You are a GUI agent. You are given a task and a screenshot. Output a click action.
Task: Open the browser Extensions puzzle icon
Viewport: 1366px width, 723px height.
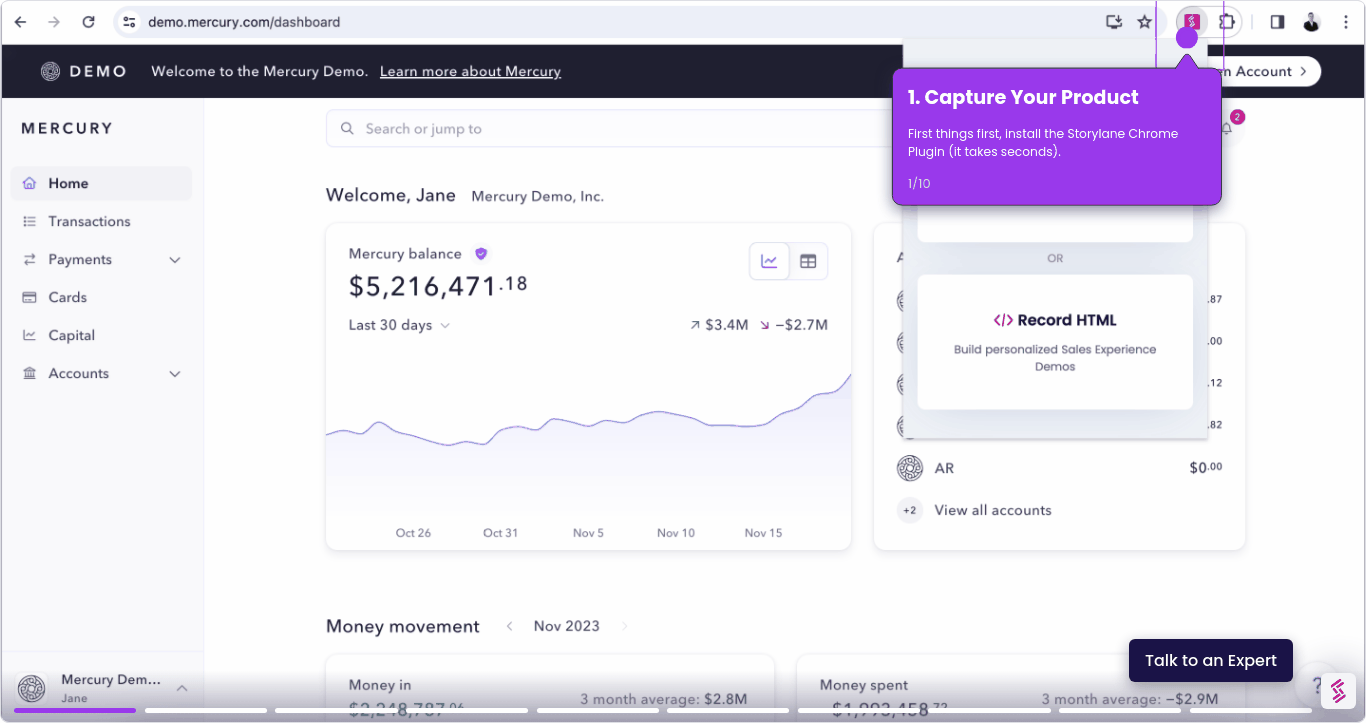point(1227,22)
